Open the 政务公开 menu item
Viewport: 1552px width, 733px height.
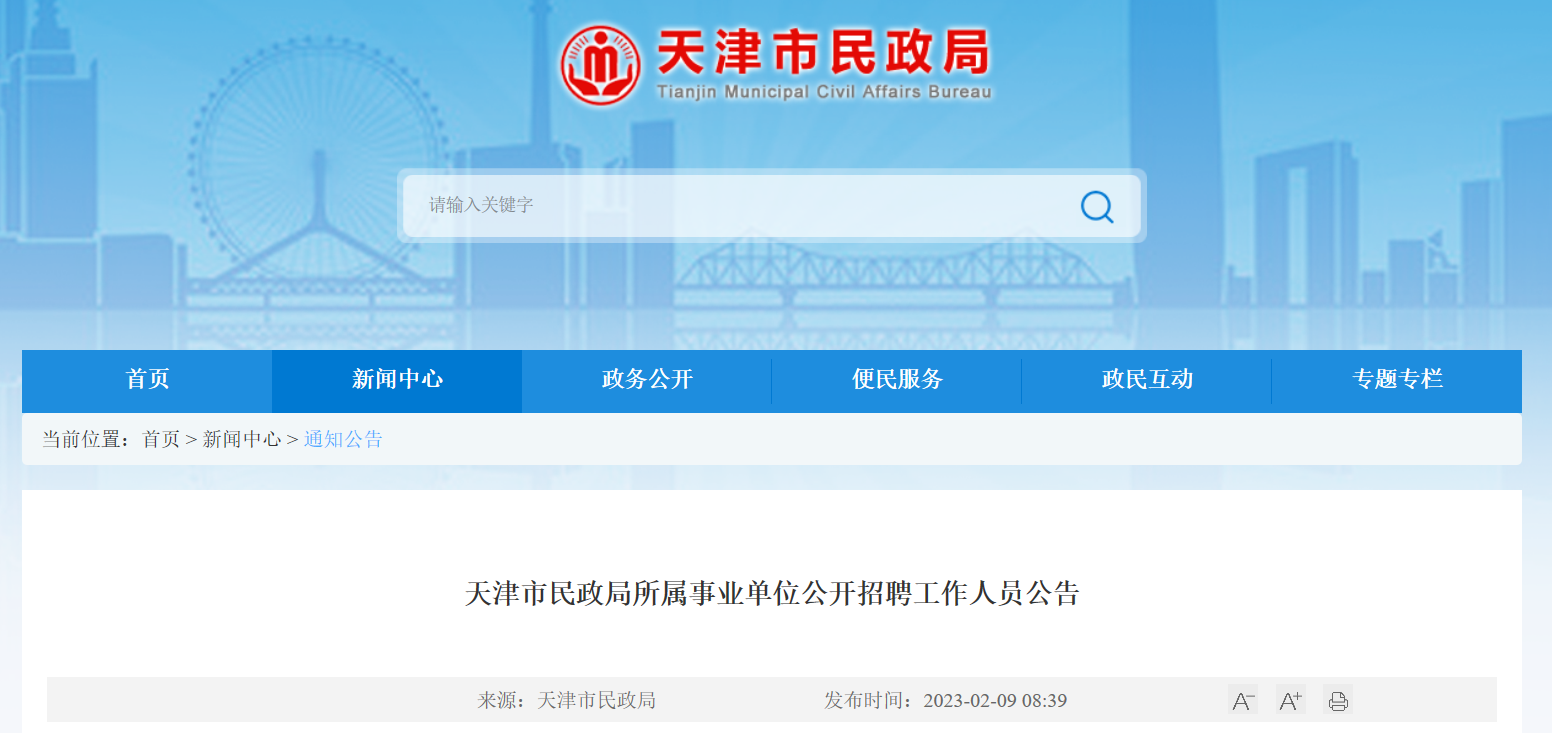(647, 380)
